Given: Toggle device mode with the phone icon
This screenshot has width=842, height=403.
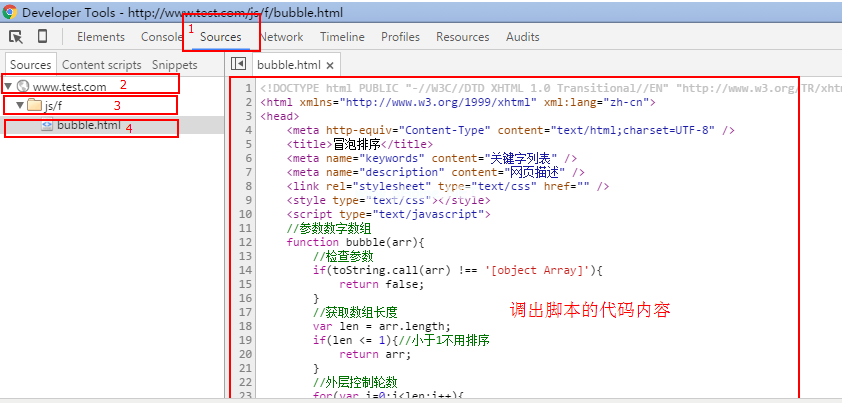Looking at the screenshot, I should pyautogui.click(x=42, y=37).
